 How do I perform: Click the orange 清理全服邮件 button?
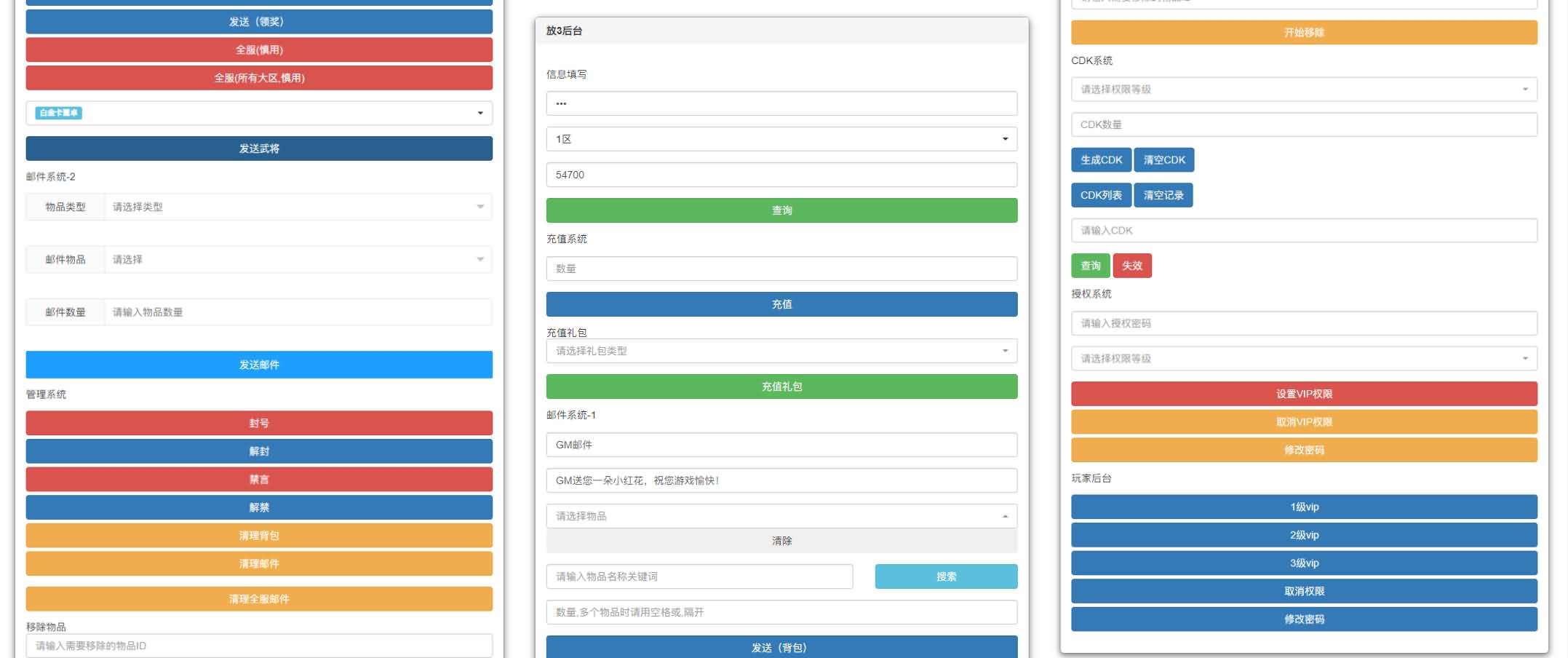(x=258, y=599)
